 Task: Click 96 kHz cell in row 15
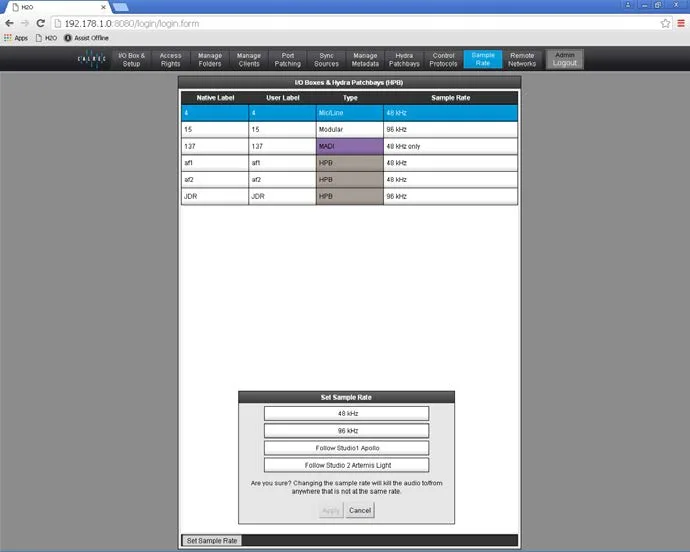coord(451,129)
